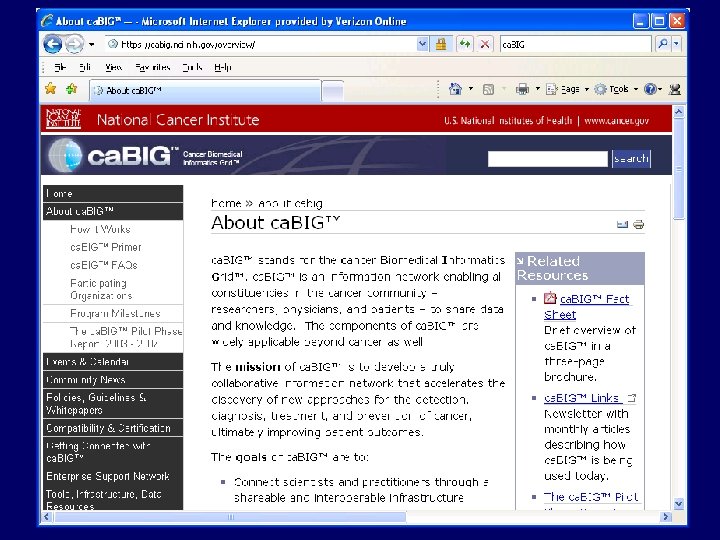
Task: Click the browser Forward arrow button
Action: (74, 45)
